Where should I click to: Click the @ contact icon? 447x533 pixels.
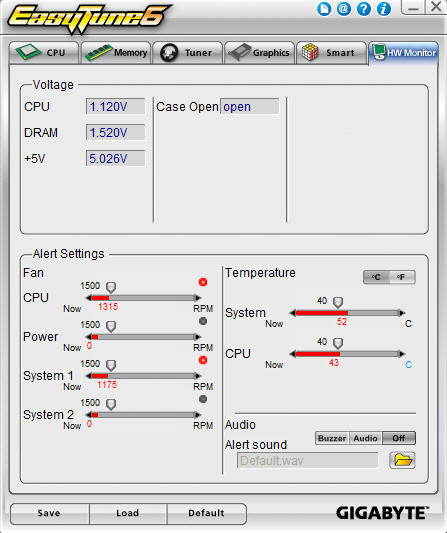(344, 9)
